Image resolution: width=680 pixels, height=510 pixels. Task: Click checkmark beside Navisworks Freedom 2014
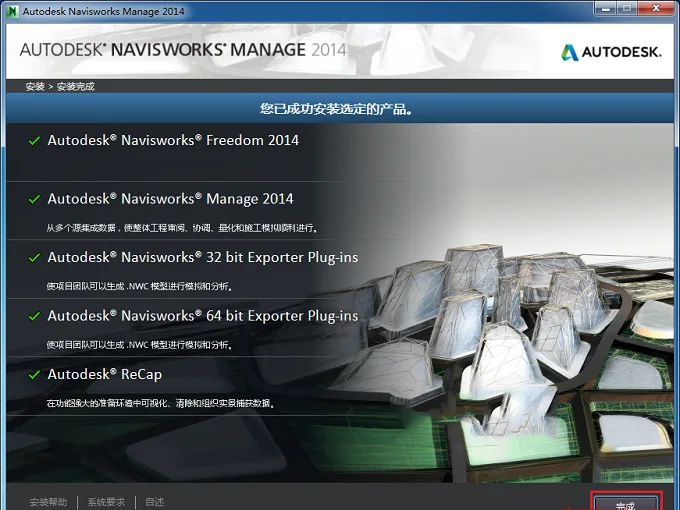pyautogui.click(x=34, y=141)
